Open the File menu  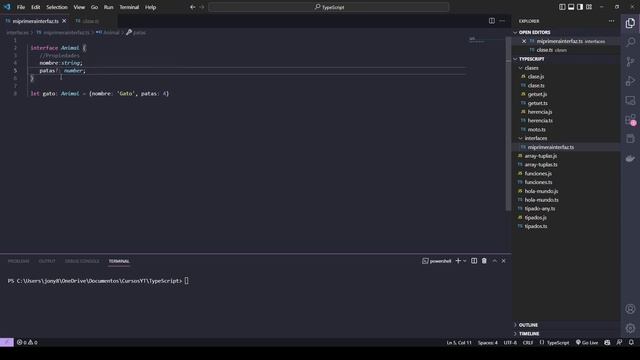[x=21, y=7]
